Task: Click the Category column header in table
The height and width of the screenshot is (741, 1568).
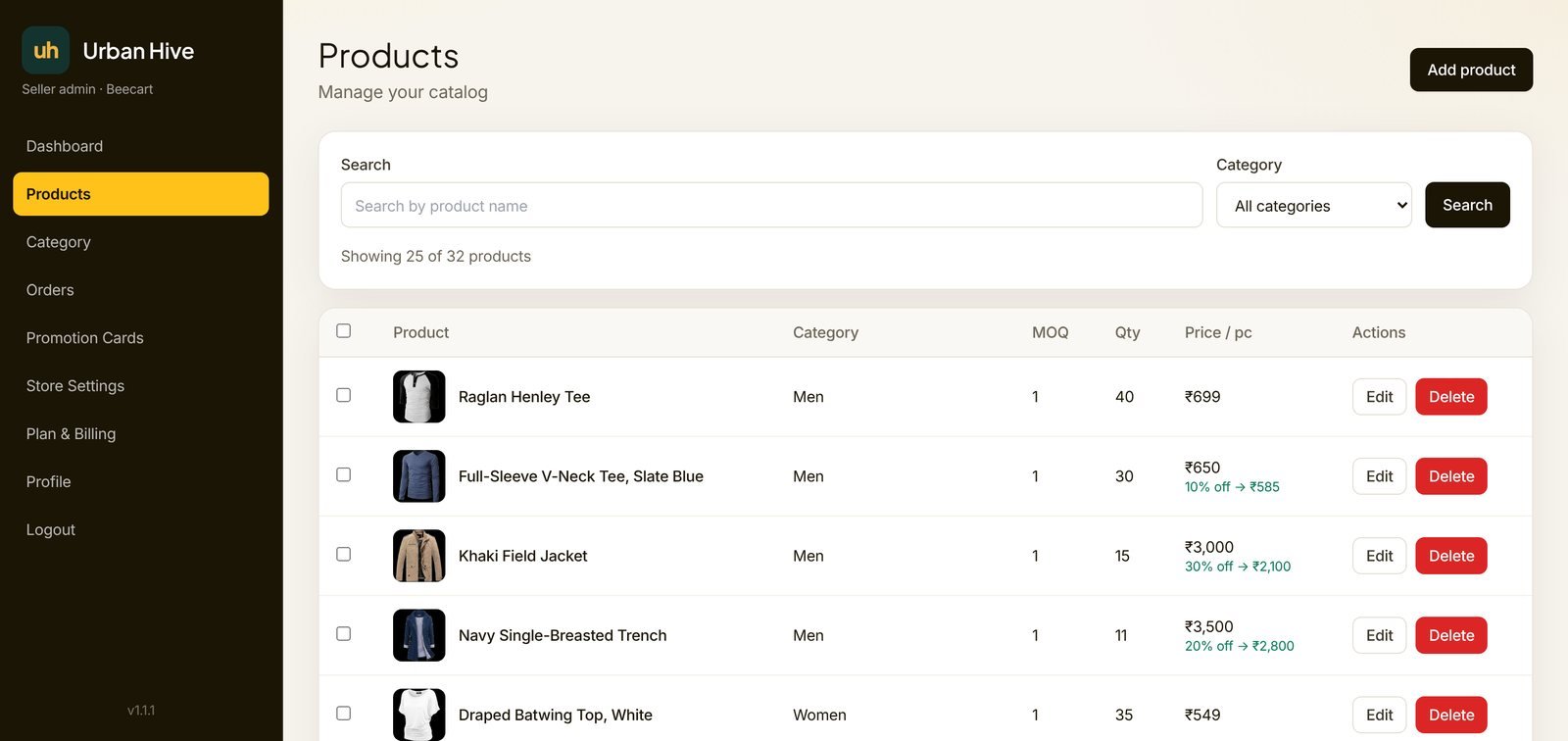Action: click(x=825, y=332)
